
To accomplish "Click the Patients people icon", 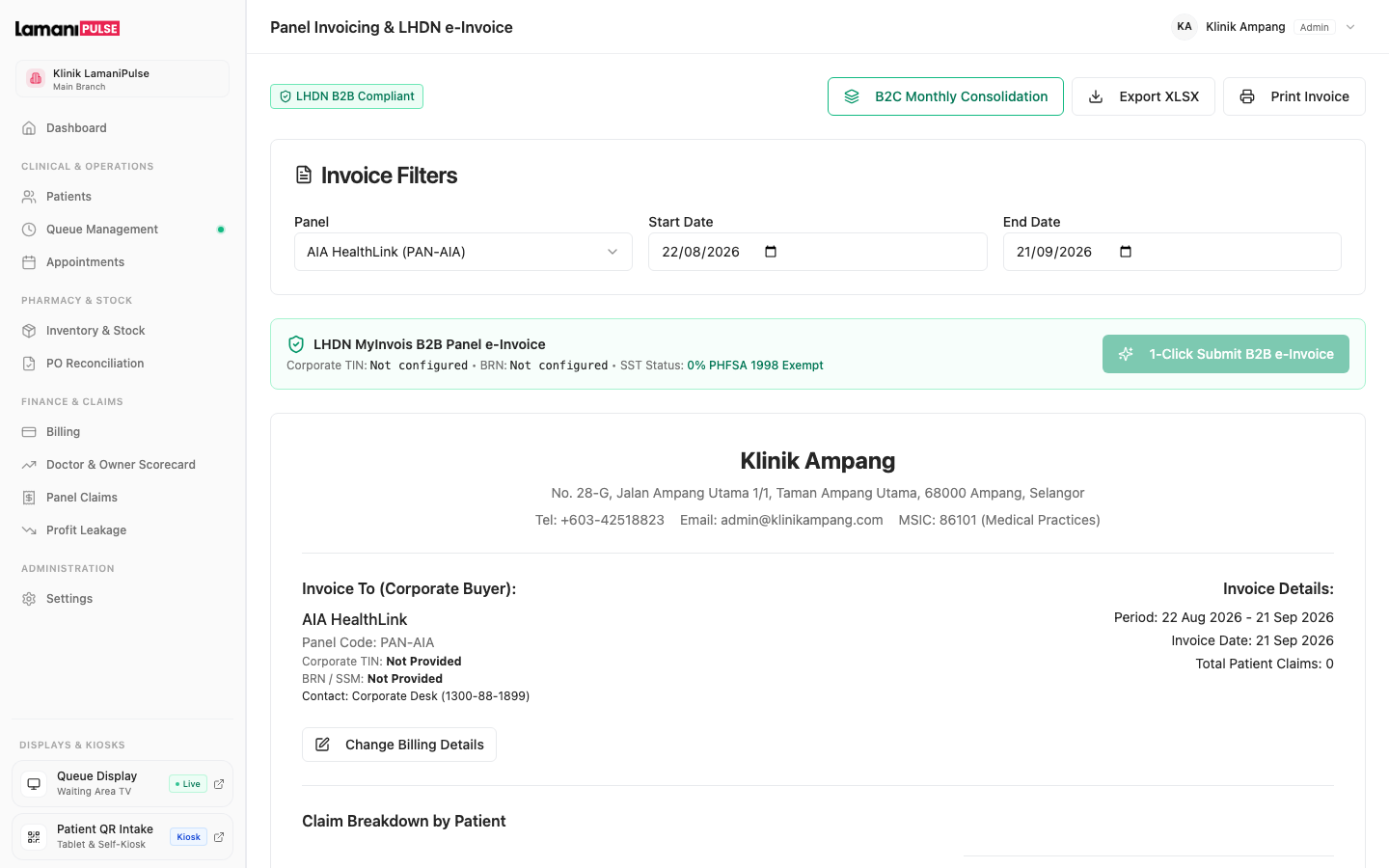I will 29,197.
